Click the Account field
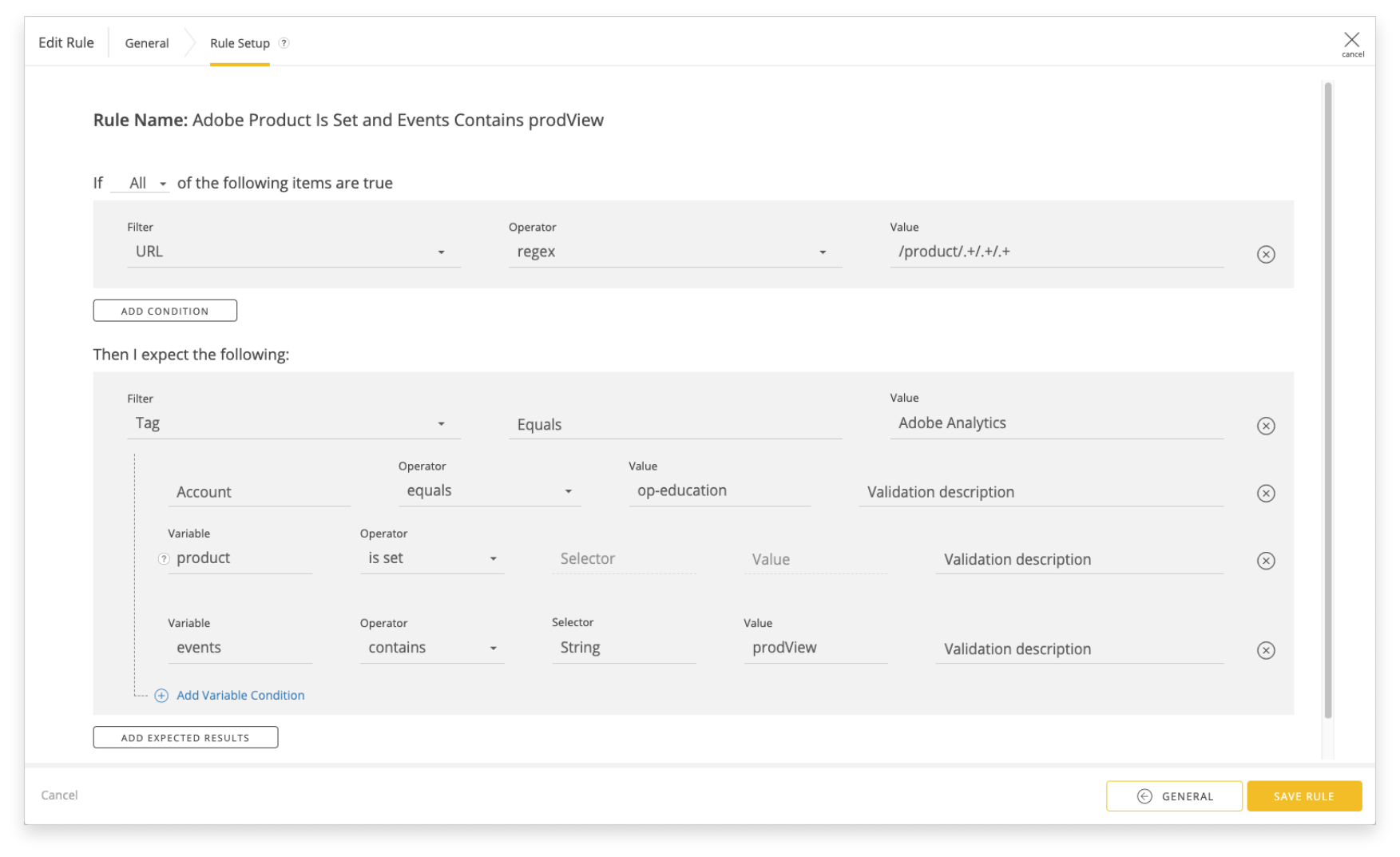Image resolution: width=1400 pixels, height=857 pixels. [259, 492]
